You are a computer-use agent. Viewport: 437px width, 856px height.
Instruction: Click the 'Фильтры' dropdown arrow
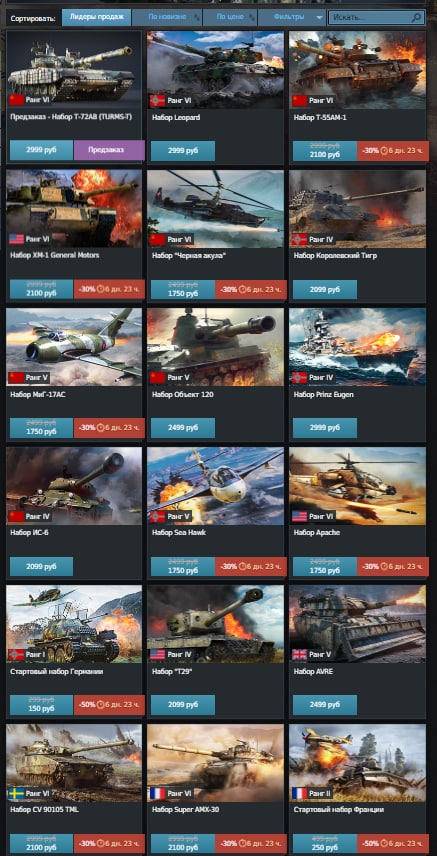(x=319, y=17)
